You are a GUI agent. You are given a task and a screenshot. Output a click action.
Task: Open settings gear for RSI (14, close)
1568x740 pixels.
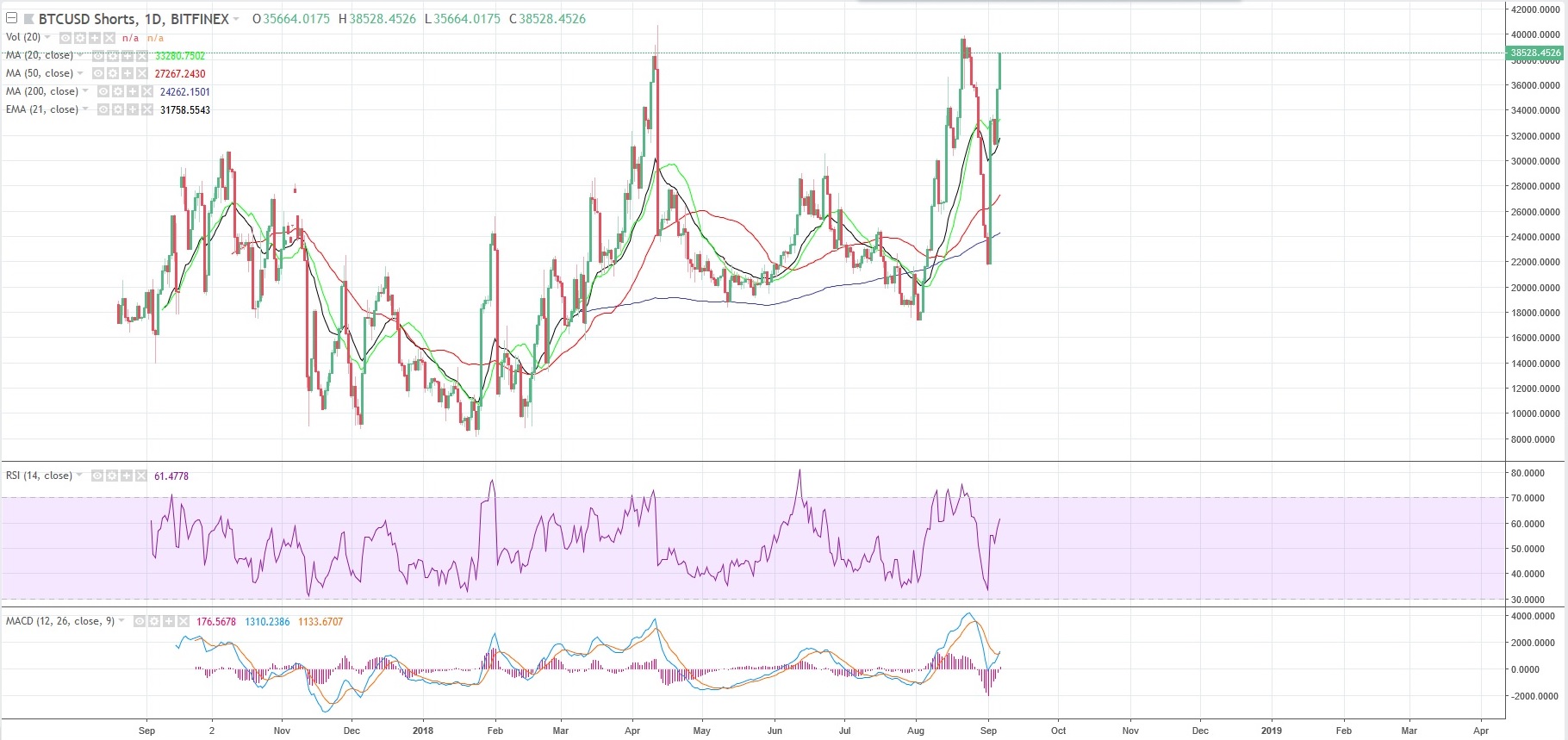tap(112, 476)
